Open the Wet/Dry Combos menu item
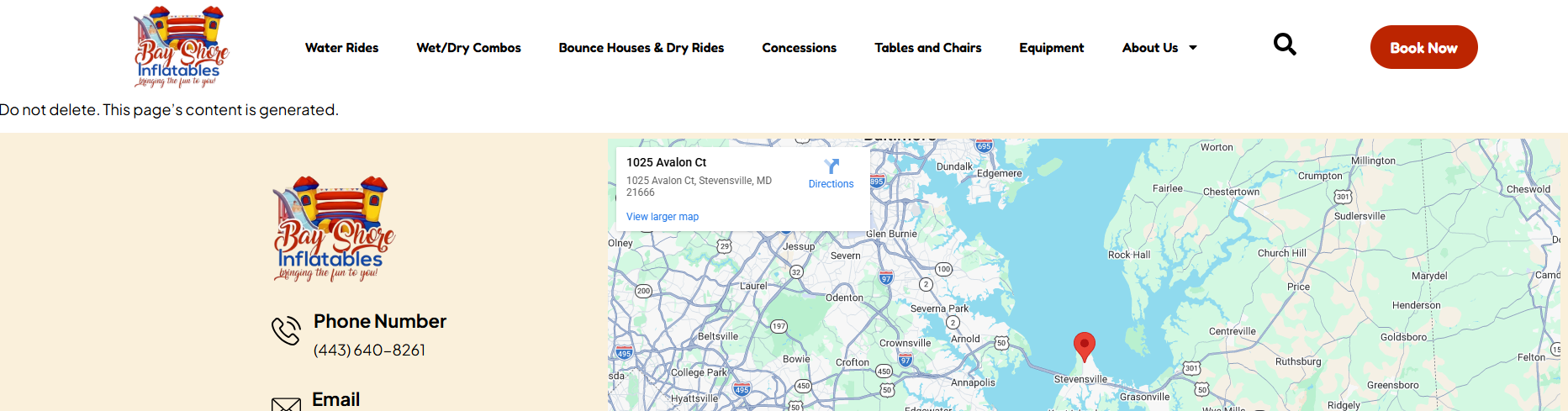Image resolution: width=1568 pixels, height=411 pixels. pos(468,48)
